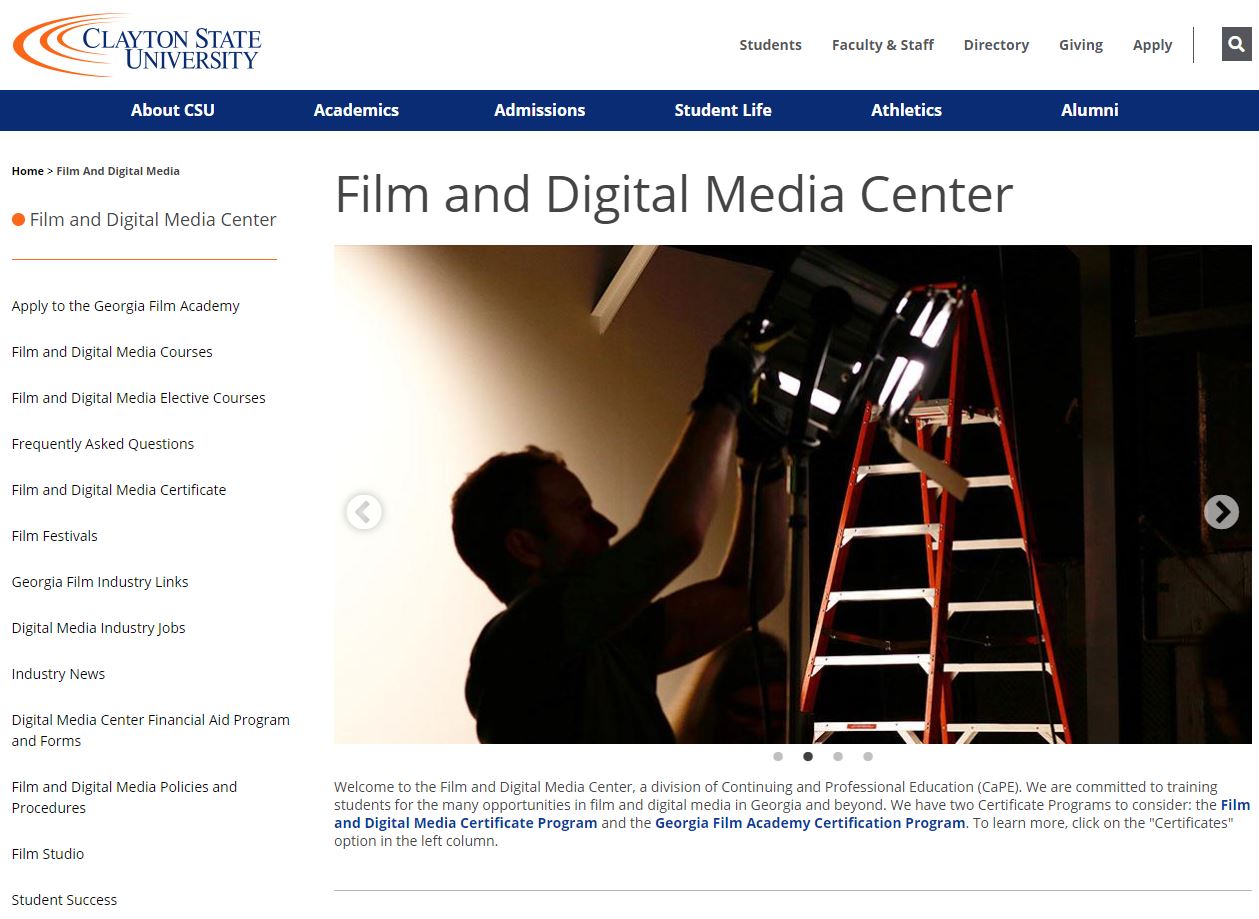Click Film and Digital Media Certificate Program link in the welcome paragraph
The height and width of the screenshot is (919, 1259).
(x=466, y=823)
